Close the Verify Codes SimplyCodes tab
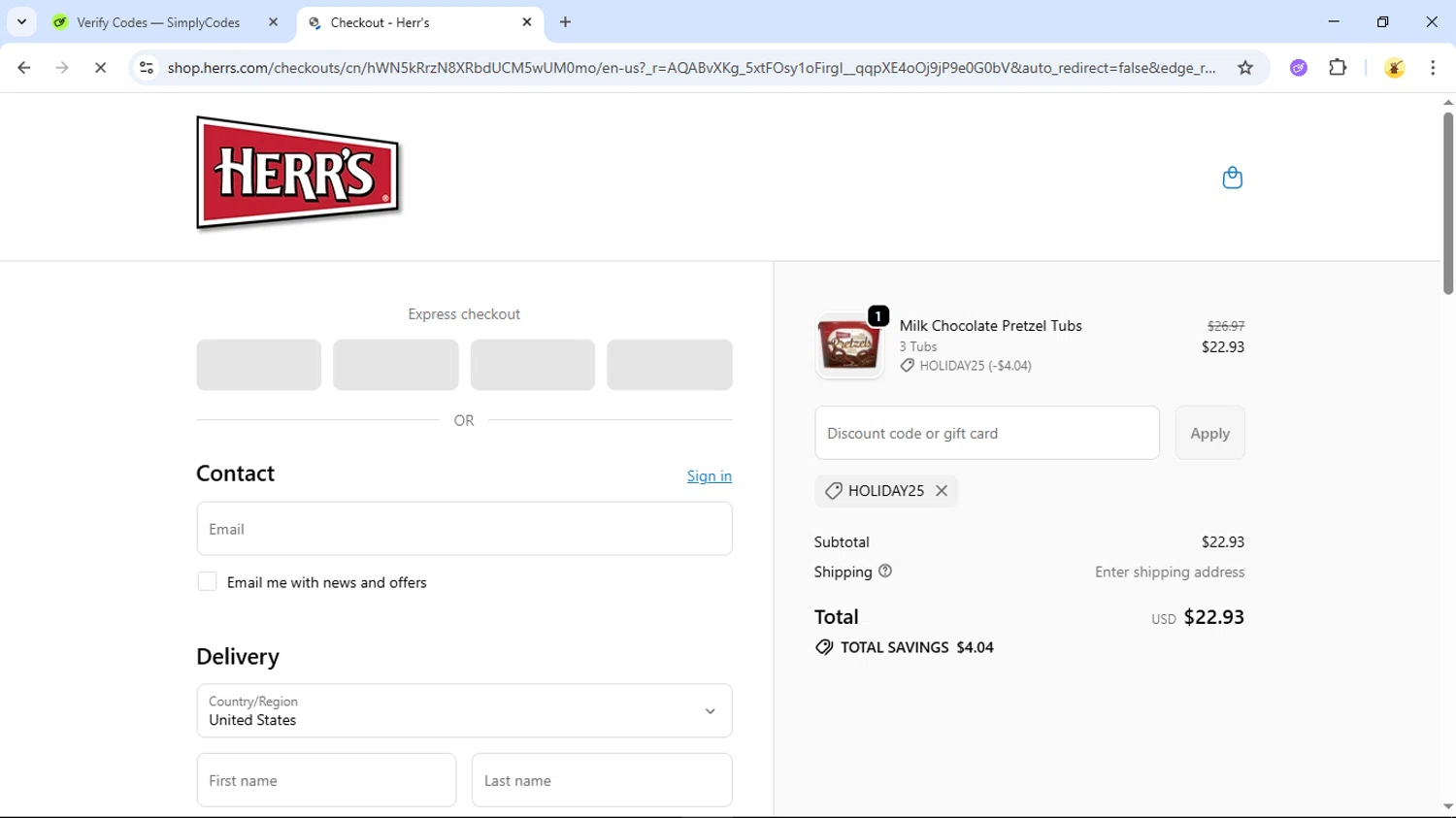 [x=273, y=21]
